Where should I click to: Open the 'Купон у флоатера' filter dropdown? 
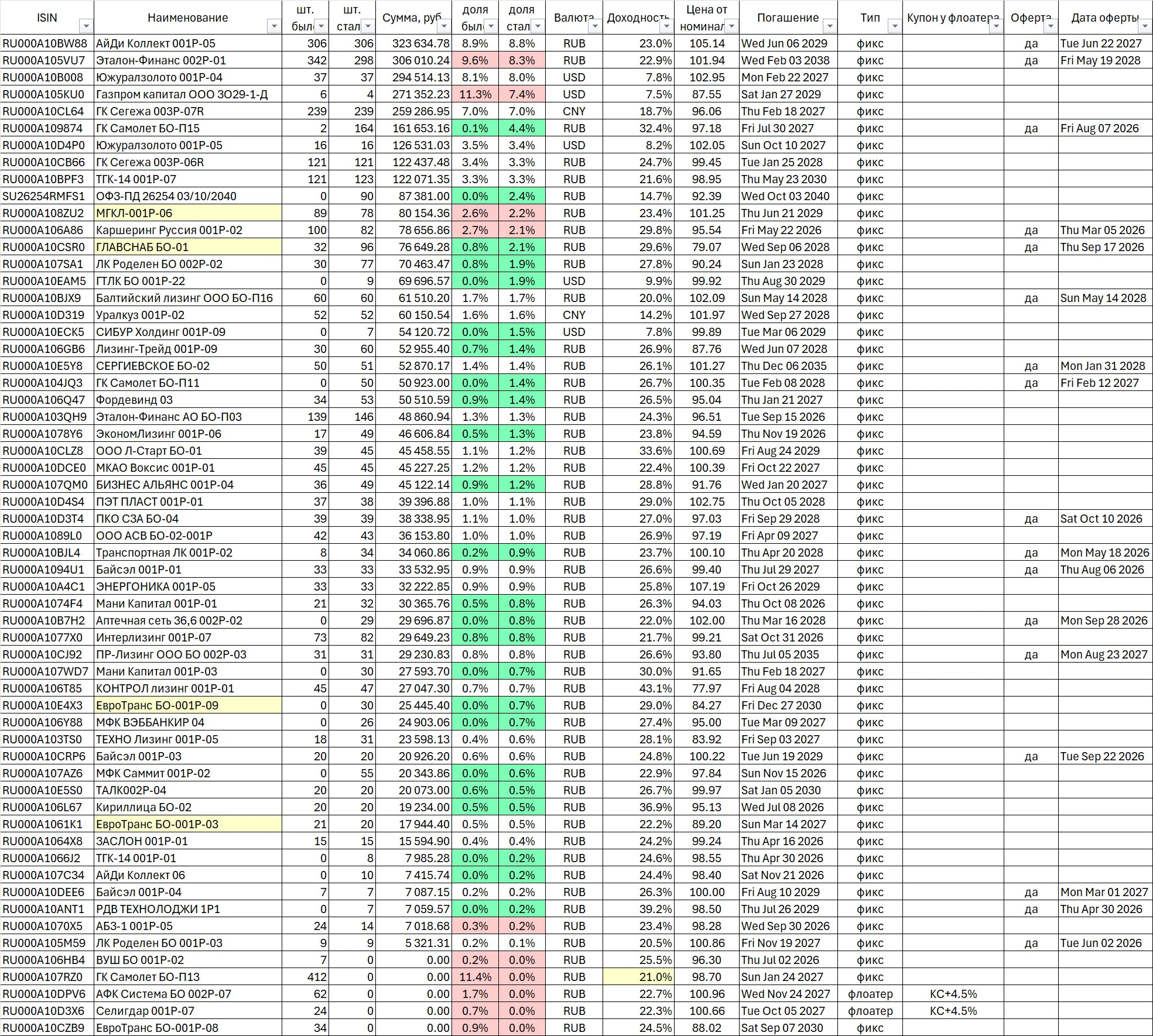(996, 26)
